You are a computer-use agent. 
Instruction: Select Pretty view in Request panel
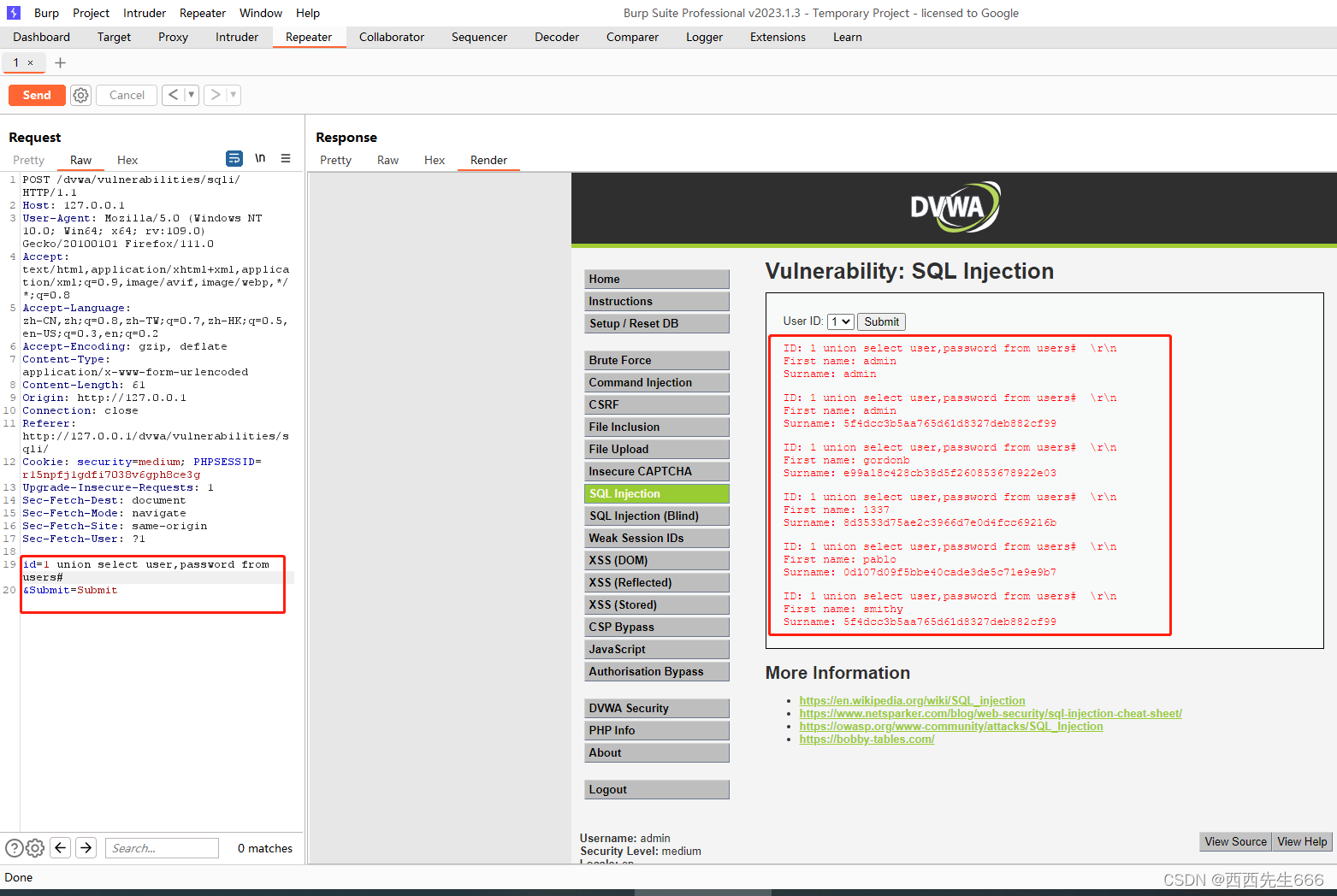point(28,160)
